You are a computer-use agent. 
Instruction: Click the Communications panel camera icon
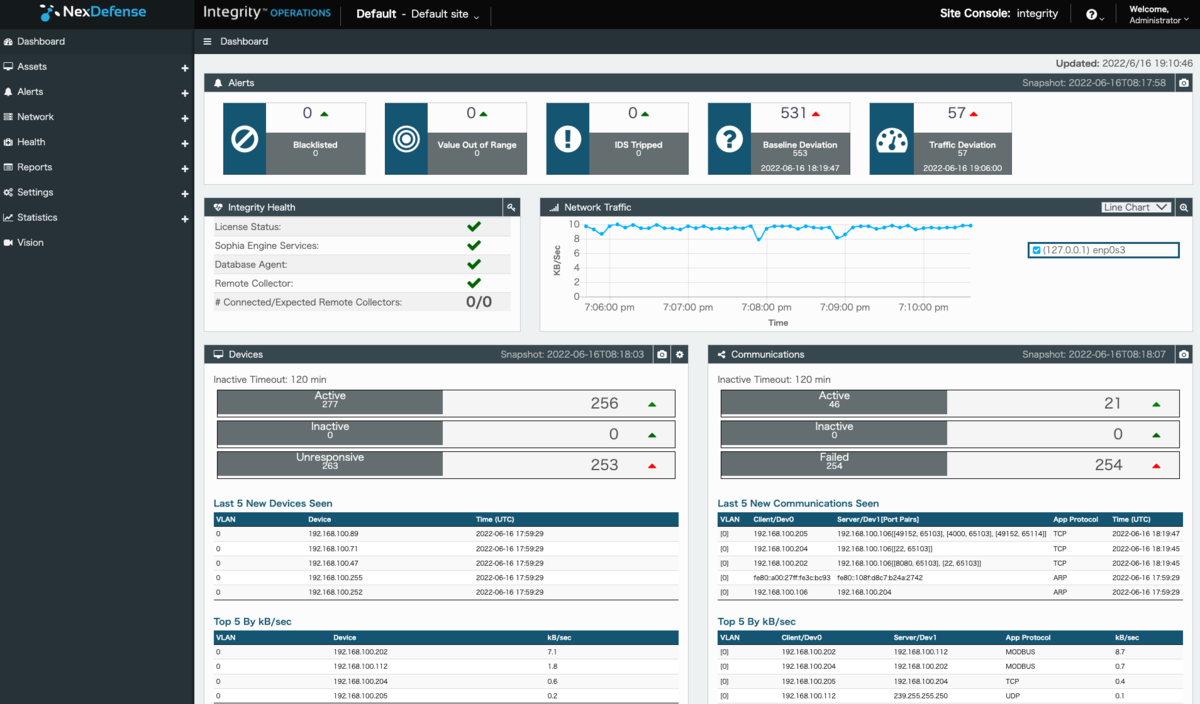1184,355
